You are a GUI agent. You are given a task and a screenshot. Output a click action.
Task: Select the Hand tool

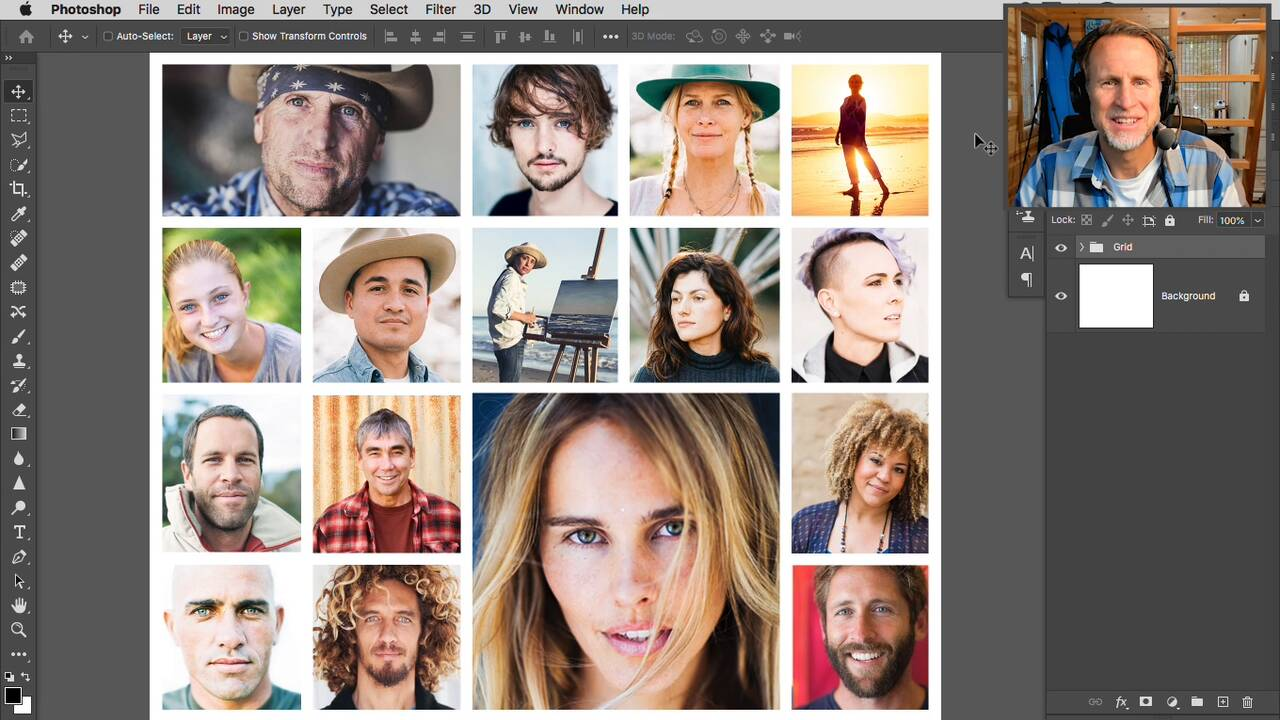[19, 606]
